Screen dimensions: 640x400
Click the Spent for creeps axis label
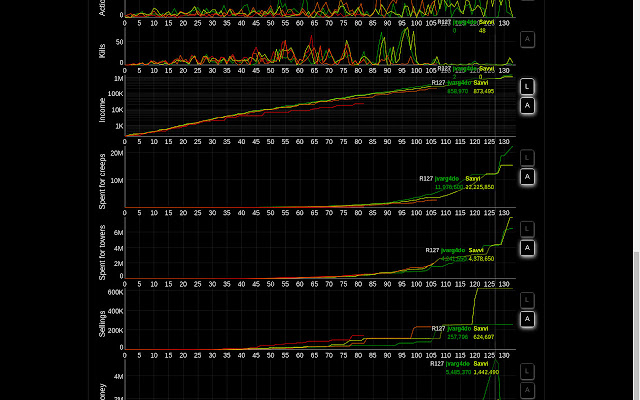102,181
